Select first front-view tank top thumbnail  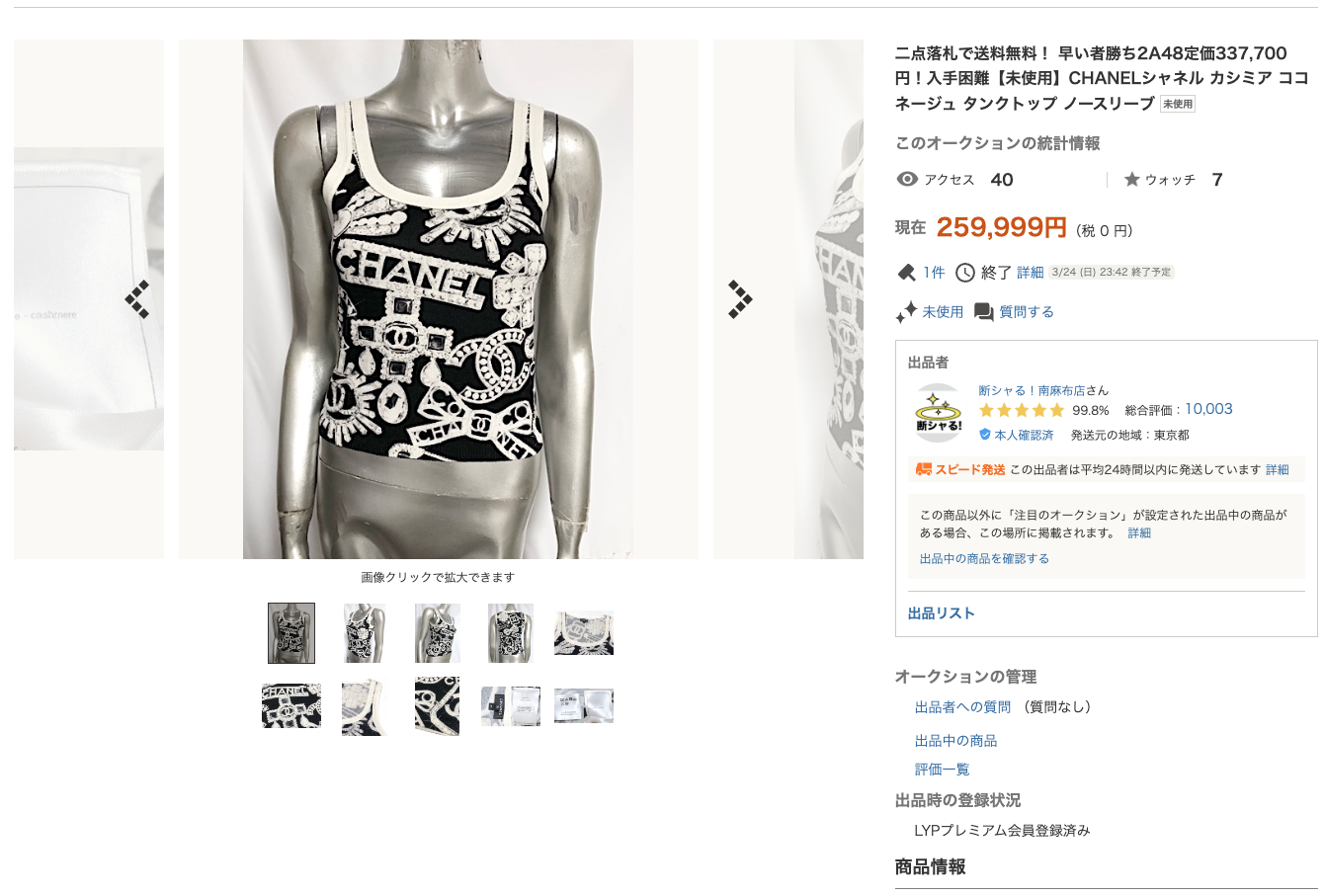(291, 632)
